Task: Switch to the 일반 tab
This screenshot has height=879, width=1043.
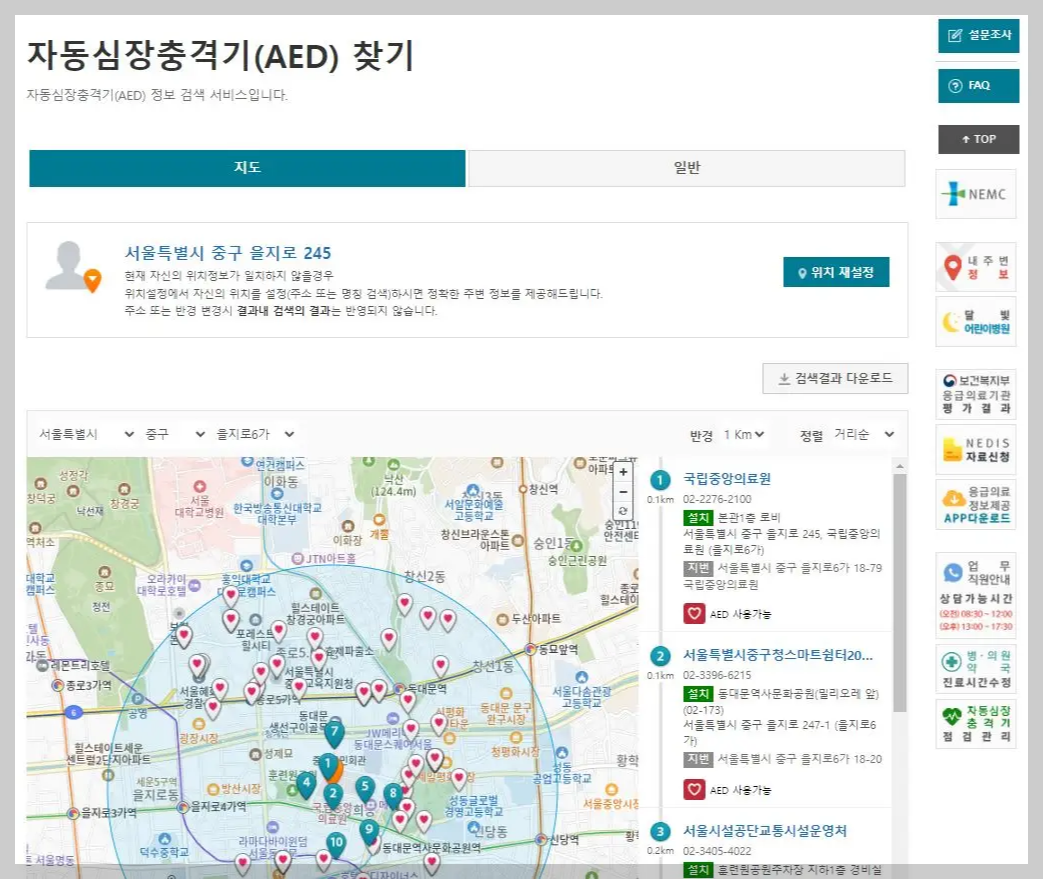Action: tap(686, 168)
